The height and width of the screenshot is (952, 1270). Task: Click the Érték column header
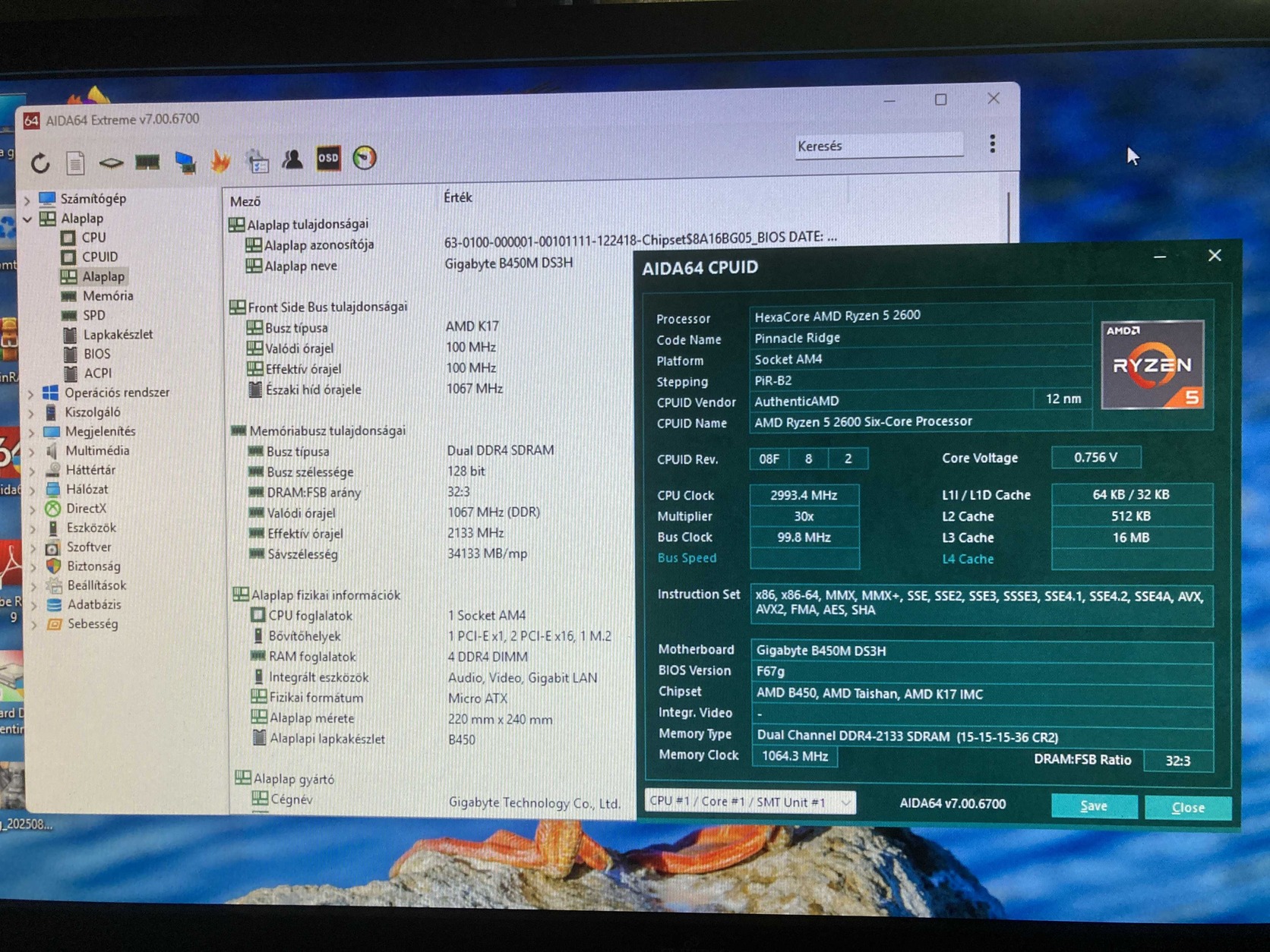pos(457,197)
